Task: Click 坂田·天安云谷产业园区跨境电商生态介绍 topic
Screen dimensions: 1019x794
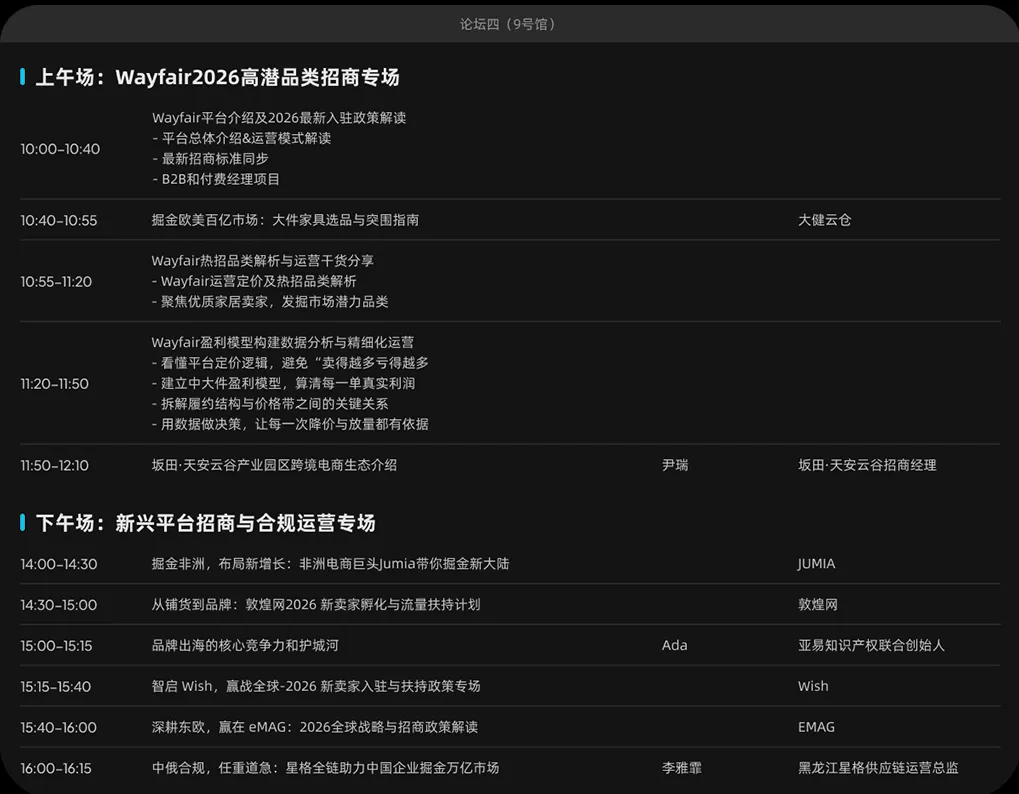Action: click(x=274, y=465)
